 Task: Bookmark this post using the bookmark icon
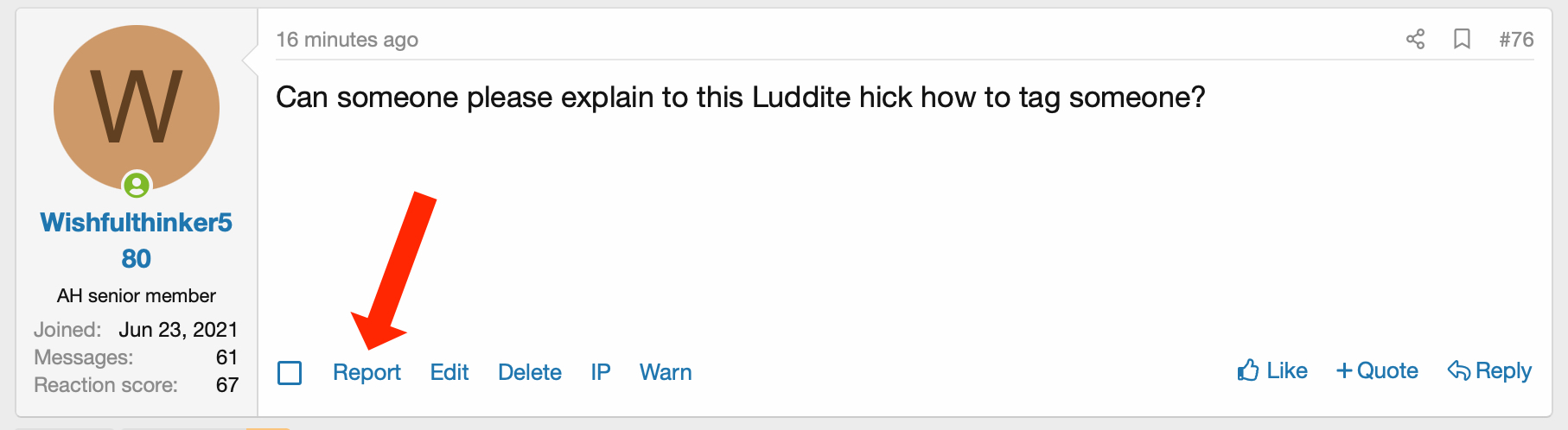coord(1462,39)
